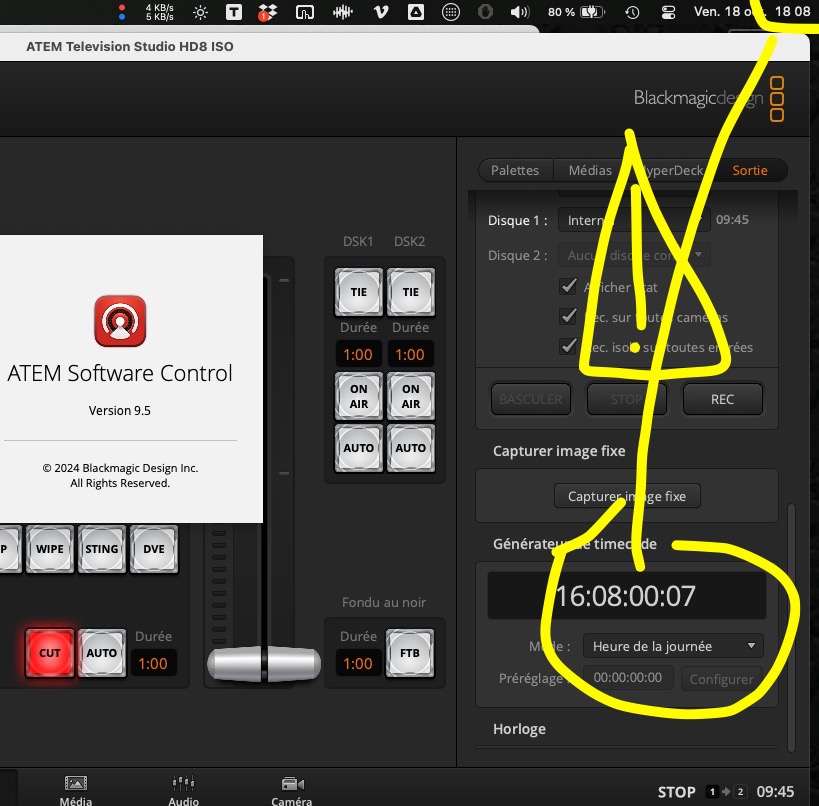Image resolution: width=819 pixels, height=806 pixels.
Task: Open the Time Machine menu bar icon
Action: pyautogui.click(x=632, y=12)
